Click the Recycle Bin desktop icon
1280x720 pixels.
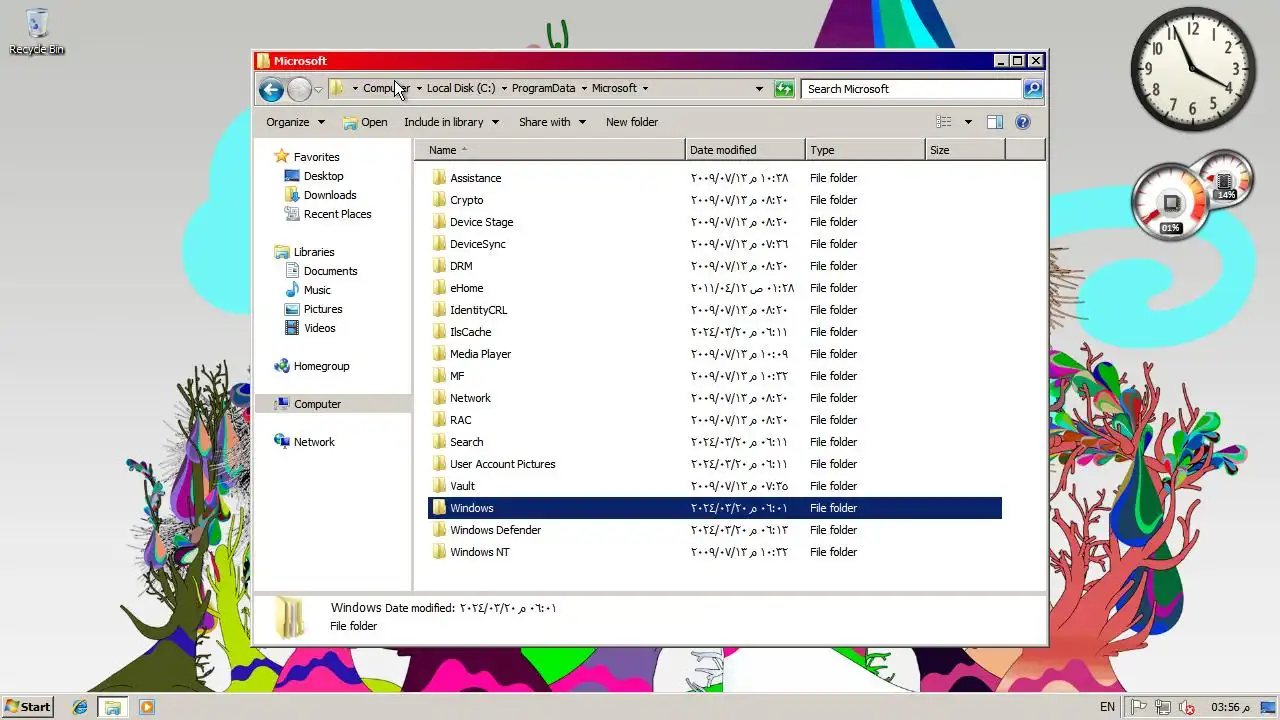[x=37, y=32]
